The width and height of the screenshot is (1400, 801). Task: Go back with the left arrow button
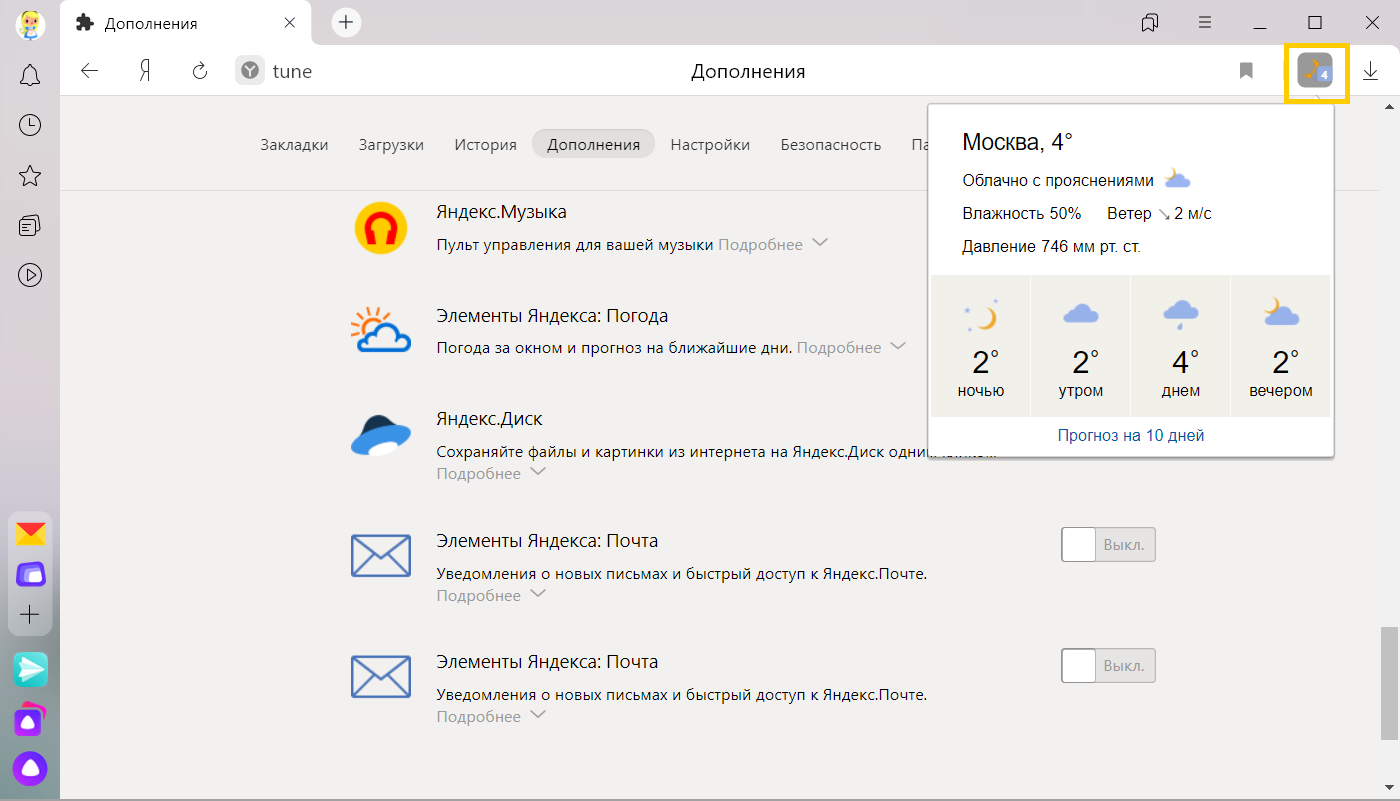coord(90,71)
